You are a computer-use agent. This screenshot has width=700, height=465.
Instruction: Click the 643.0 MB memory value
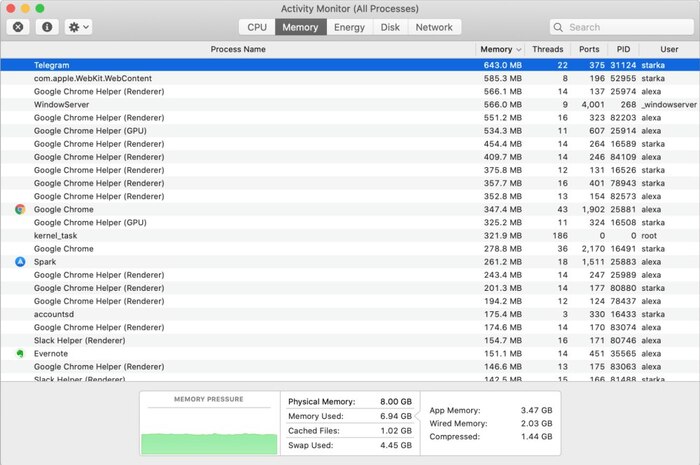click(503, 65)
